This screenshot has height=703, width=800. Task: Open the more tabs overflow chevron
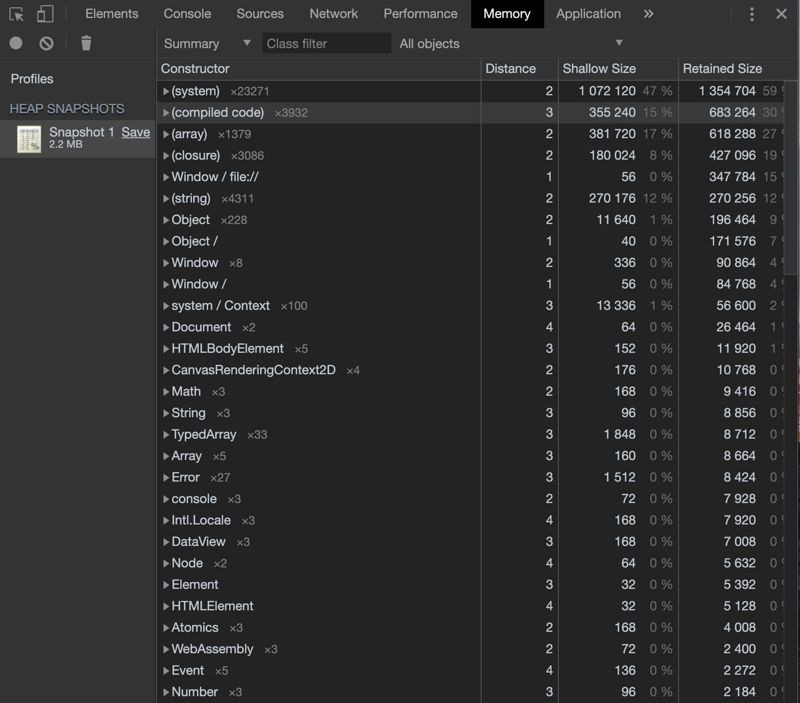pyautogui.click(x=648, y=14)
